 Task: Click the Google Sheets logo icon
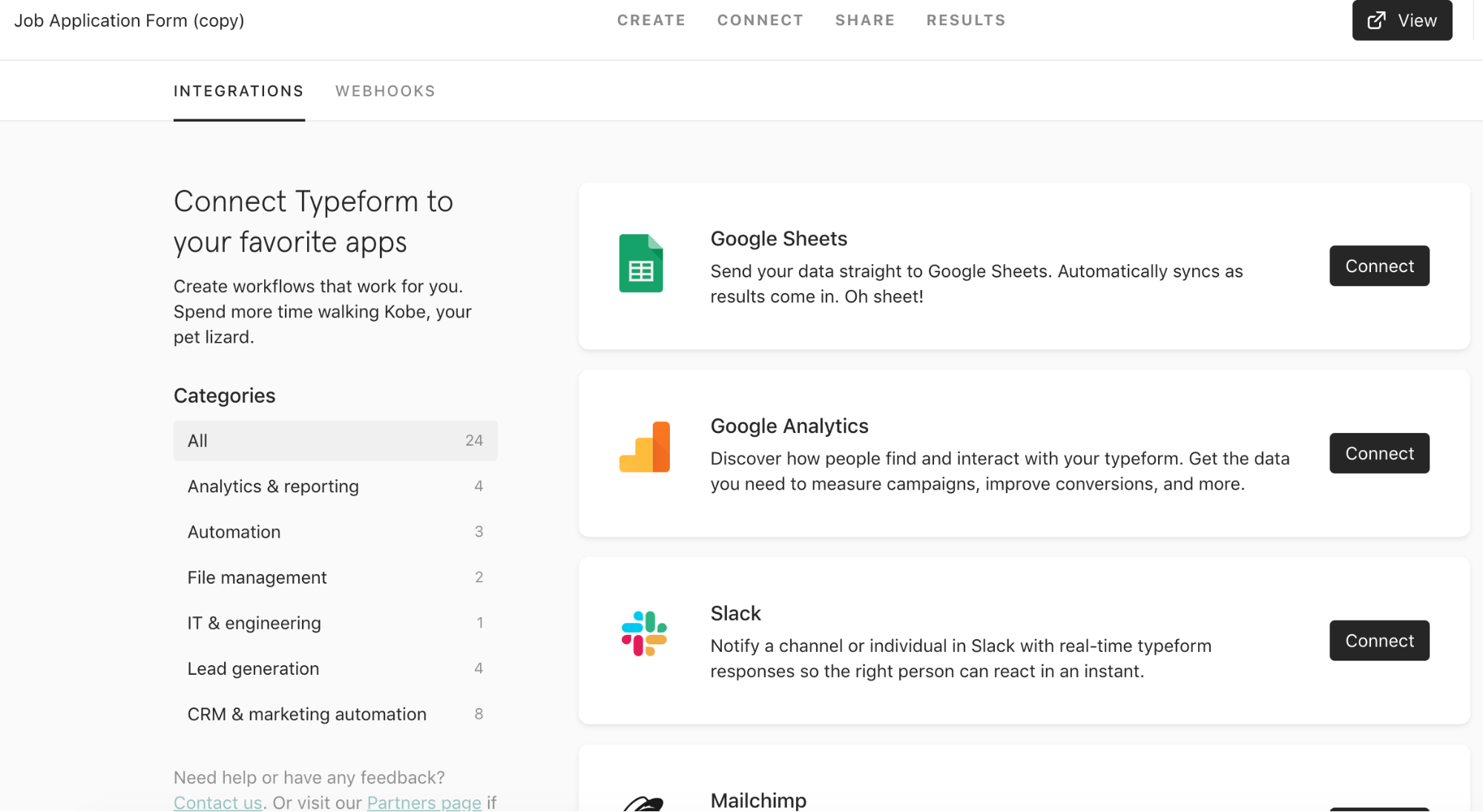tap(641, 263)
